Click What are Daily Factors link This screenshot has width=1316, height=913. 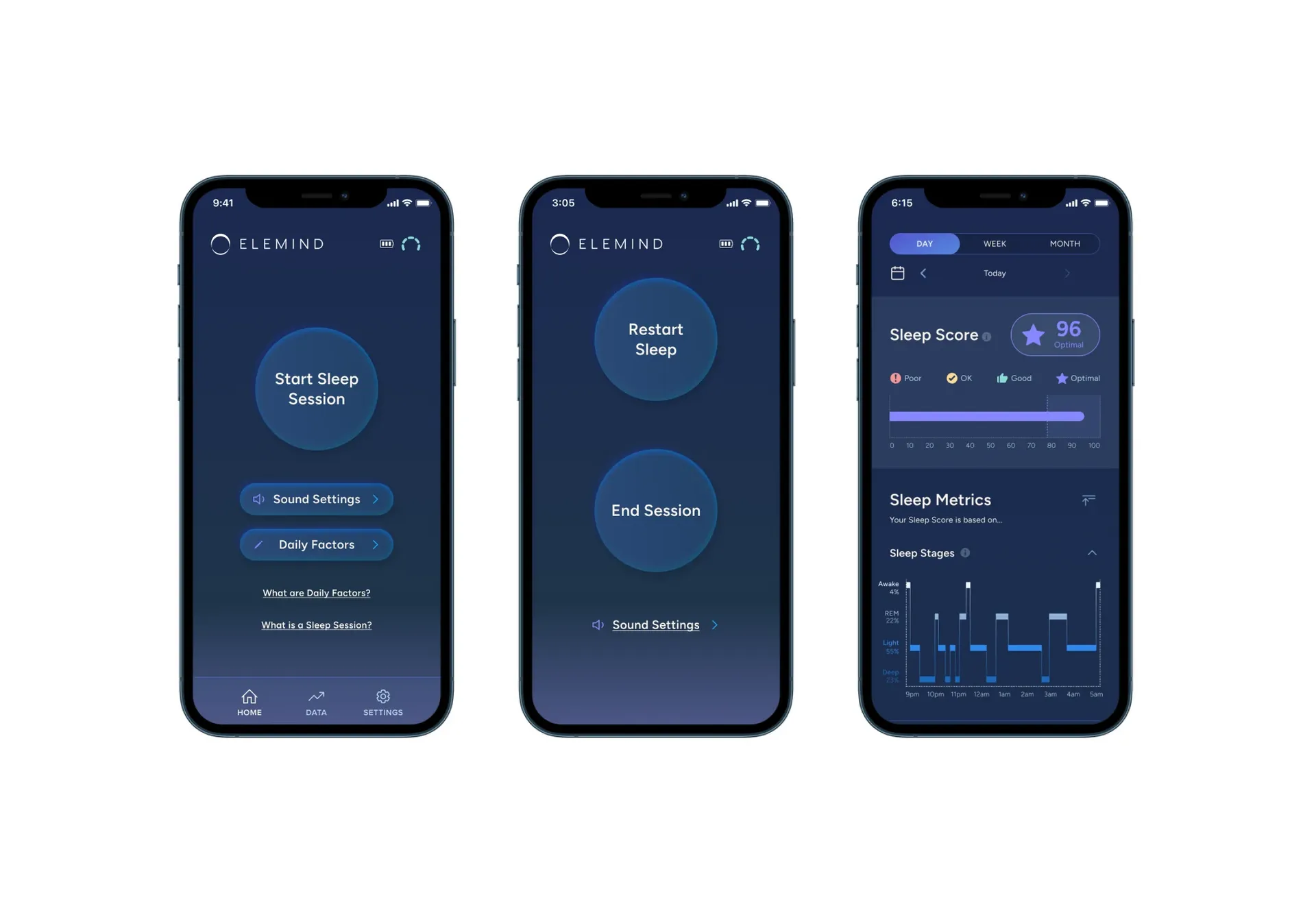pyautogui.click(x=317, y=593)
